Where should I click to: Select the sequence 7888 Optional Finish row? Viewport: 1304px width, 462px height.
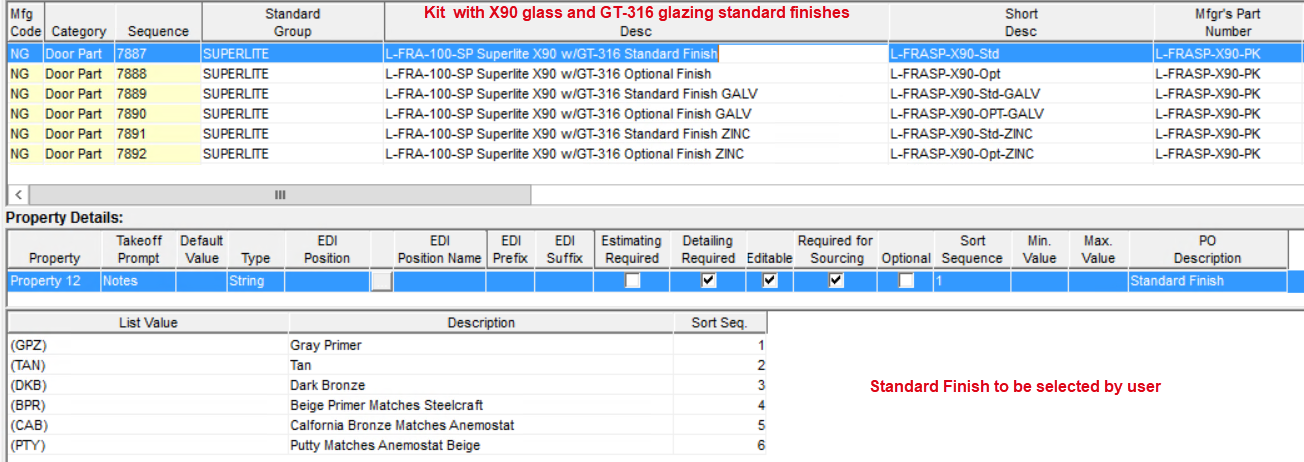(548, 74)
